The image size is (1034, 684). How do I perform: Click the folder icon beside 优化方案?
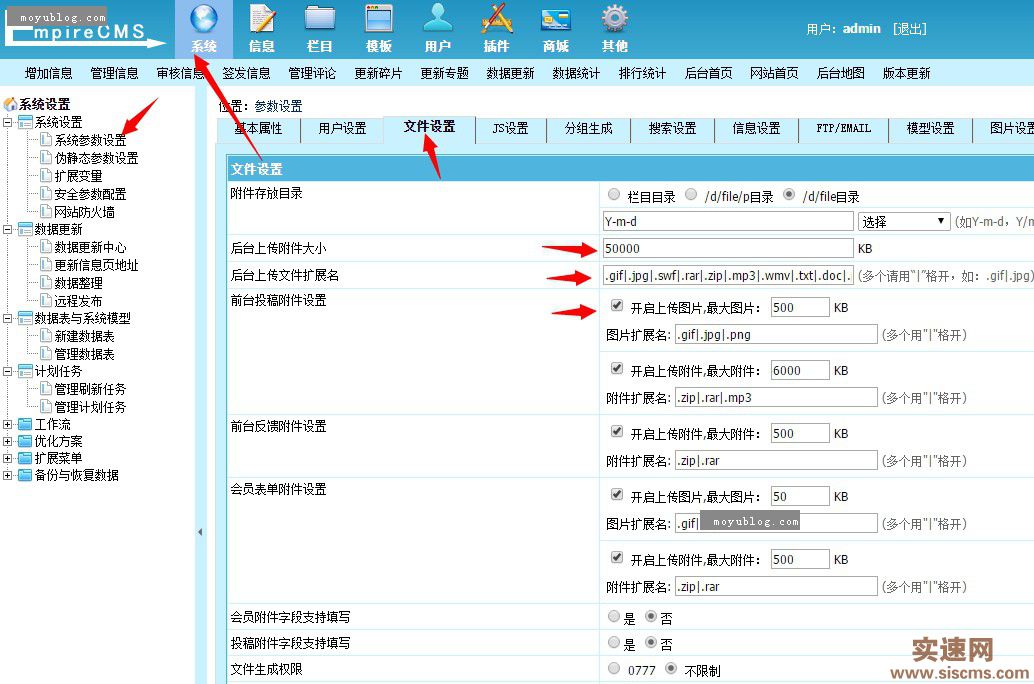25,441
